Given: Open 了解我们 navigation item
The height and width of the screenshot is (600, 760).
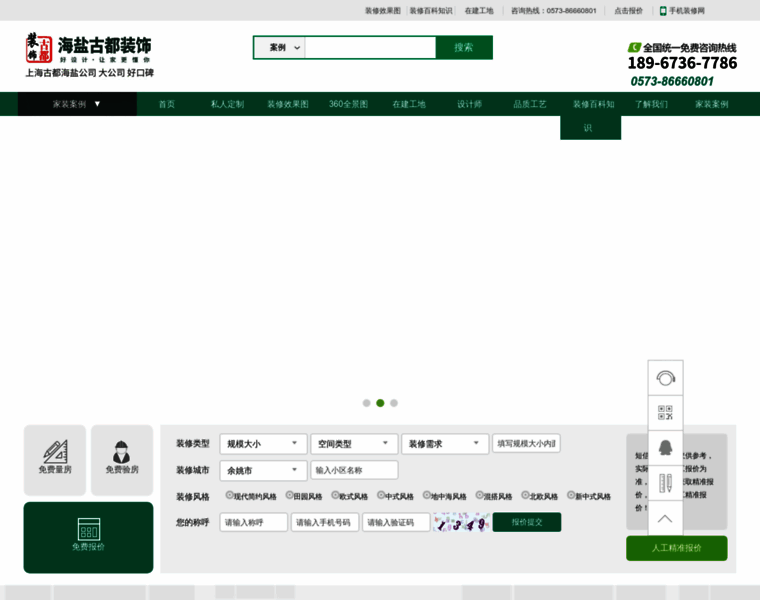Looking at the screenshot, I should click(x=651, y=104).
